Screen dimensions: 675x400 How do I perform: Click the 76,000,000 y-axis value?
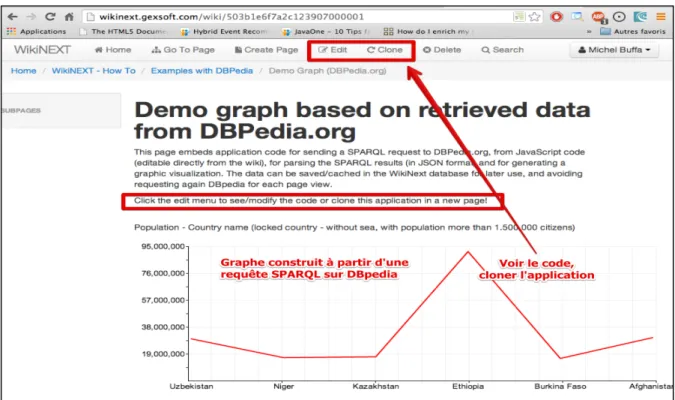point(163,273)
